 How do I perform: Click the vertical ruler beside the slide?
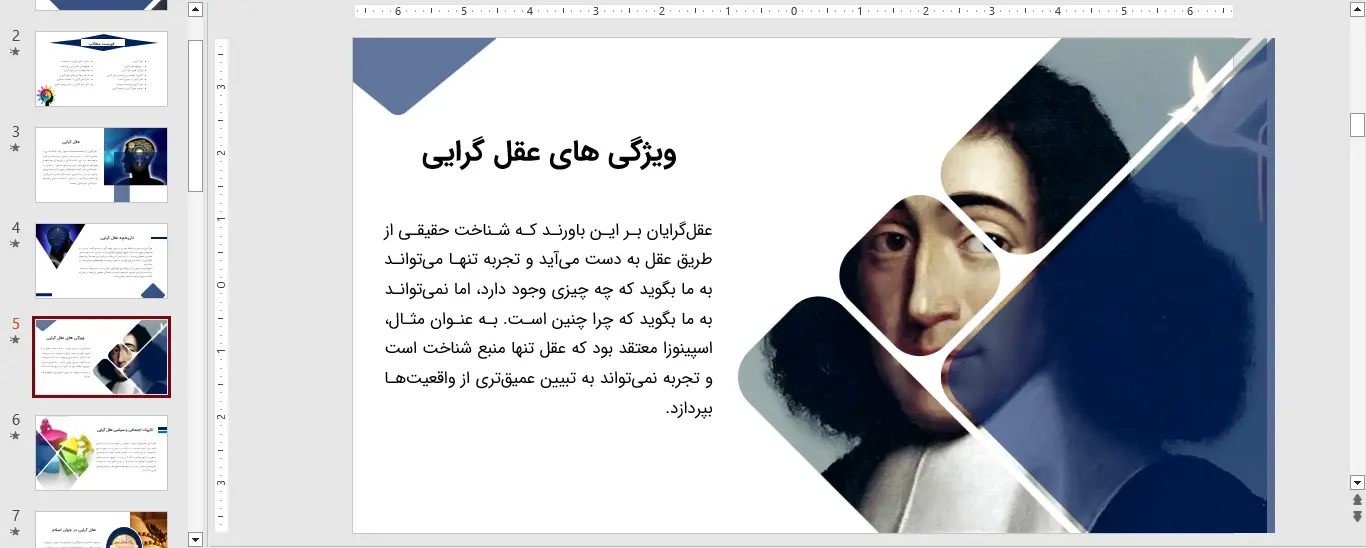[x=221, y=285]
